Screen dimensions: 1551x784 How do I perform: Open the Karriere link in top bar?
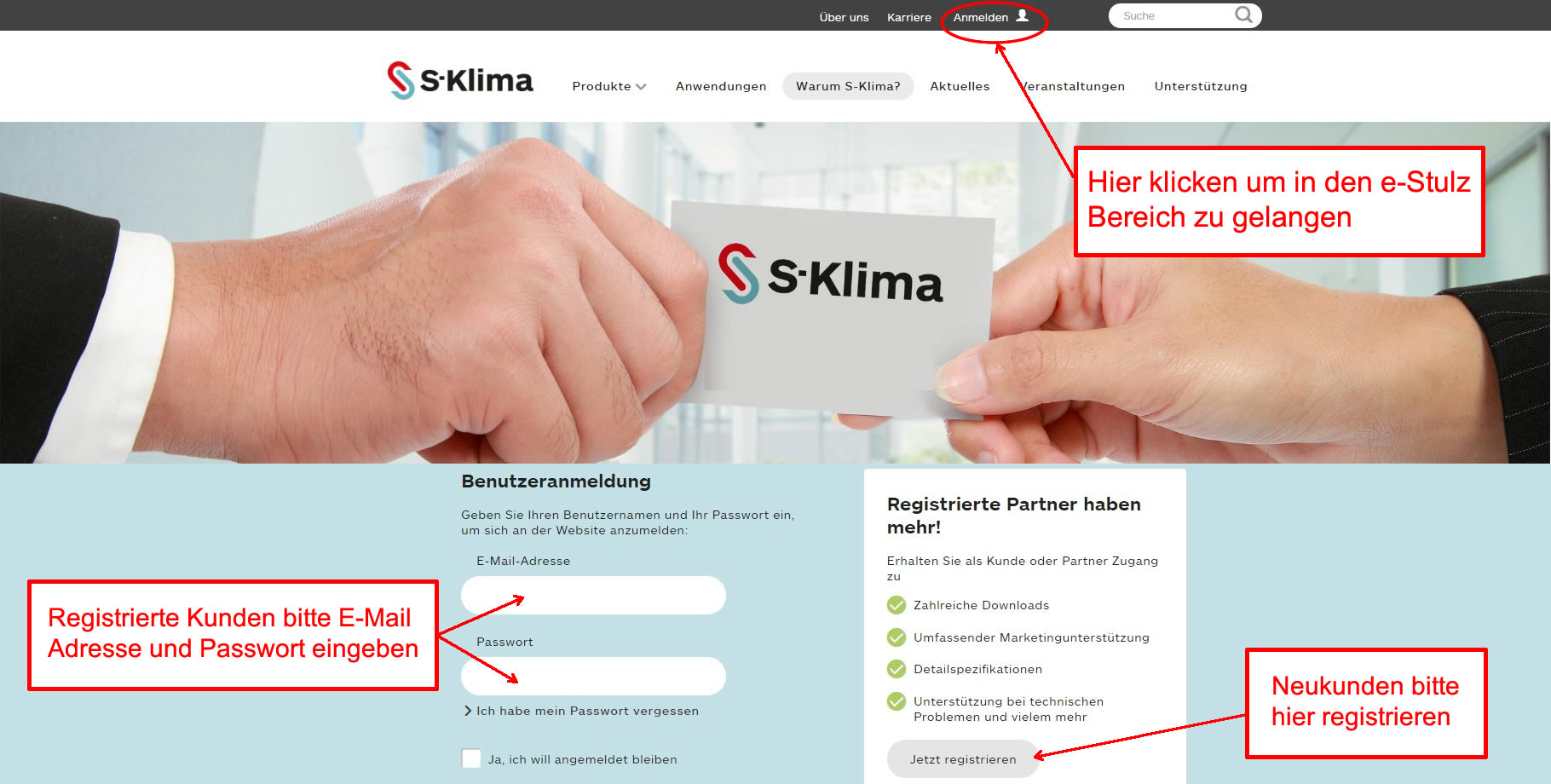point(909,17)
